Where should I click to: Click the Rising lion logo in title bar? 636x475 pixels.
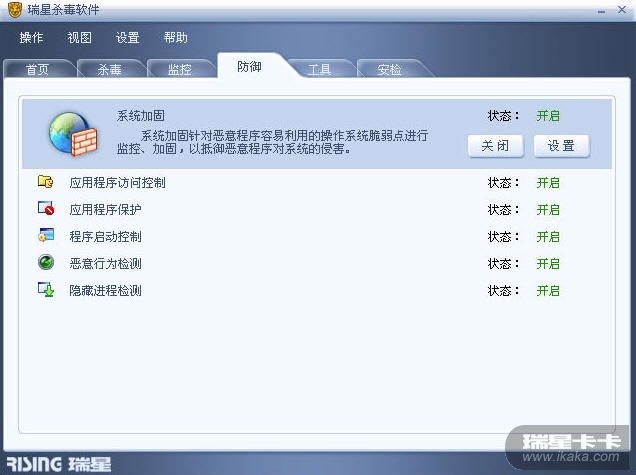[x=15, y=10]
